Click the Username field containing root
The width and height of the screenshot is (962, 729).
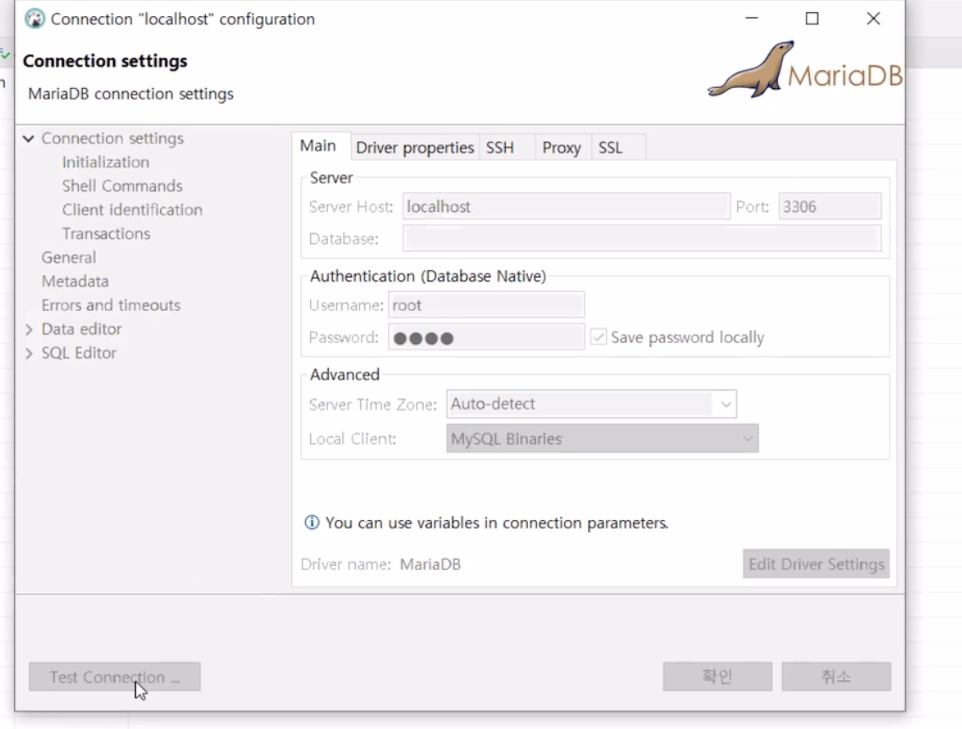coord(487,306)
